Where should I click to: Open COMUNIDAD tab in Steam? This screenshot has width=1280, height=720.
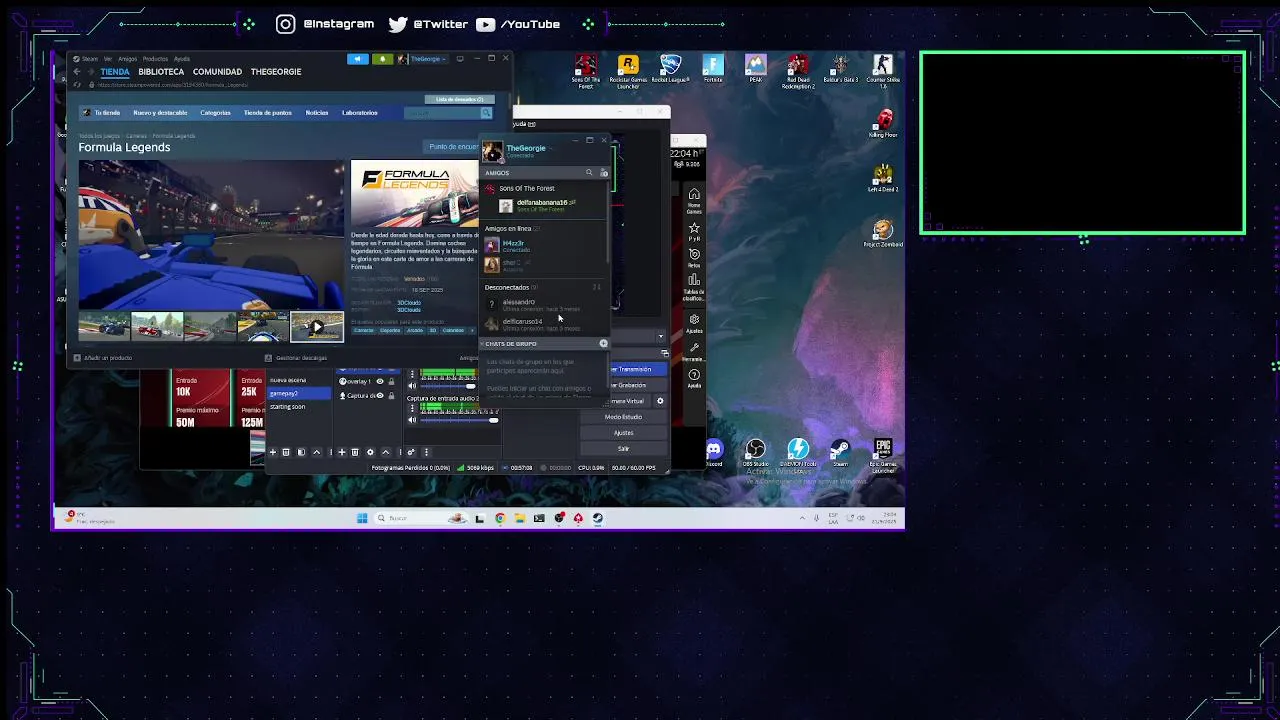(217, 72)
